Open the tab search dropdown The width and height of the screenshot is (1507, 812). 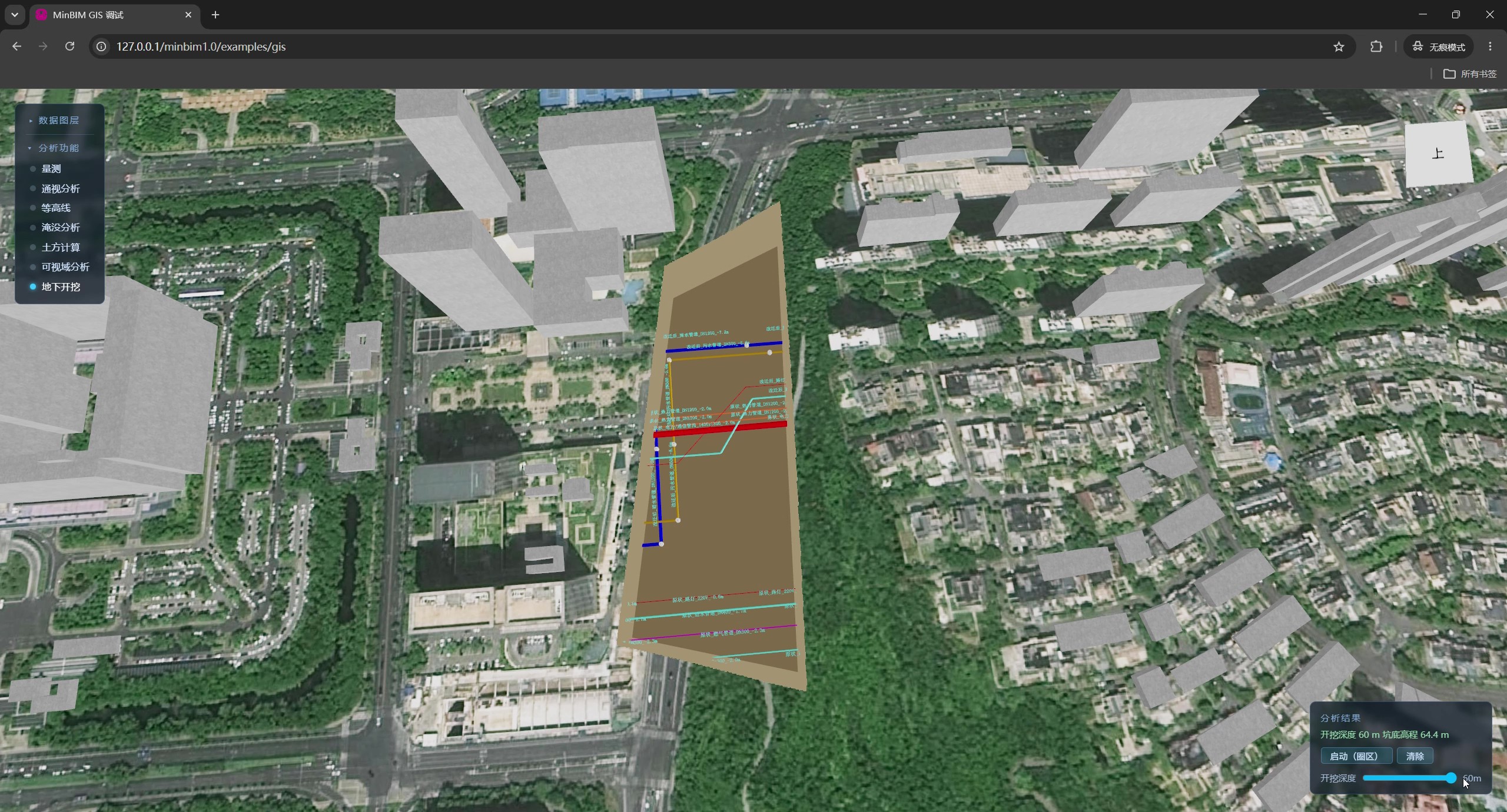pyautogui.click(x=15, y=15)
